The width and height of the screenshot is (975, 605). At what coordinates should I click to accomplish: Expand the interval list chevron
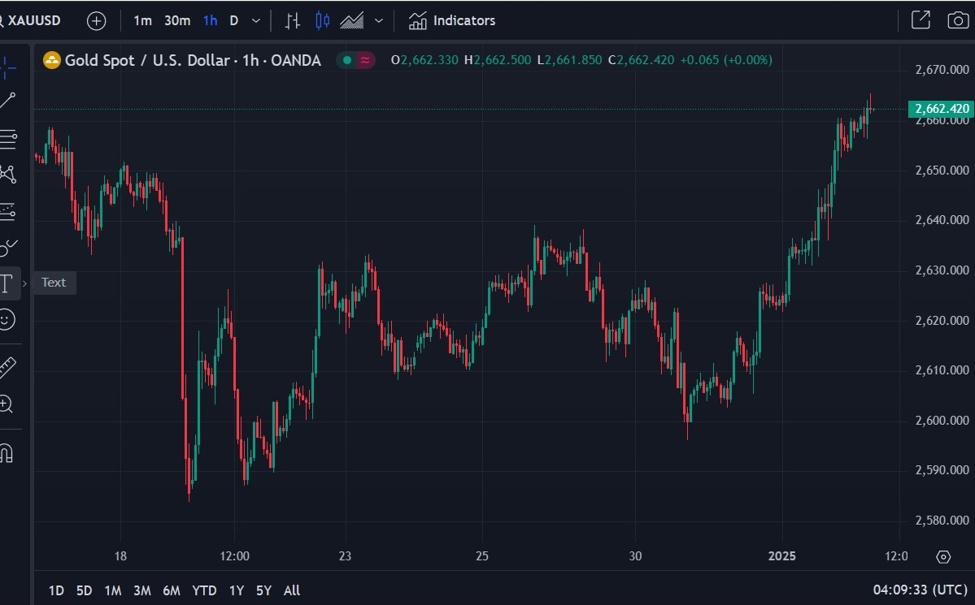(256, 20)
